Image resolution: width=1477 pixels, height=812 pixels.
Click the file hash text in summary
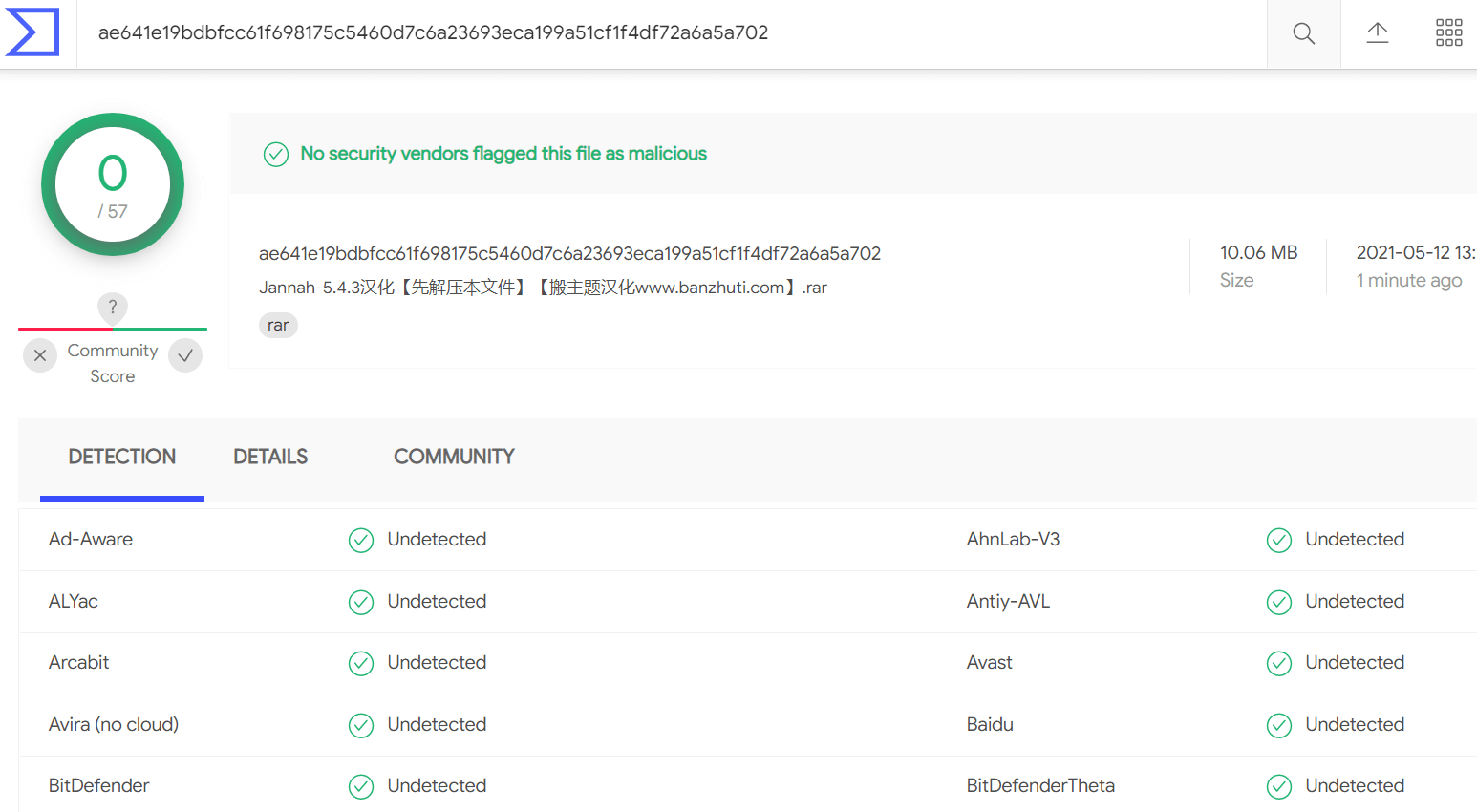click(569, 253)
